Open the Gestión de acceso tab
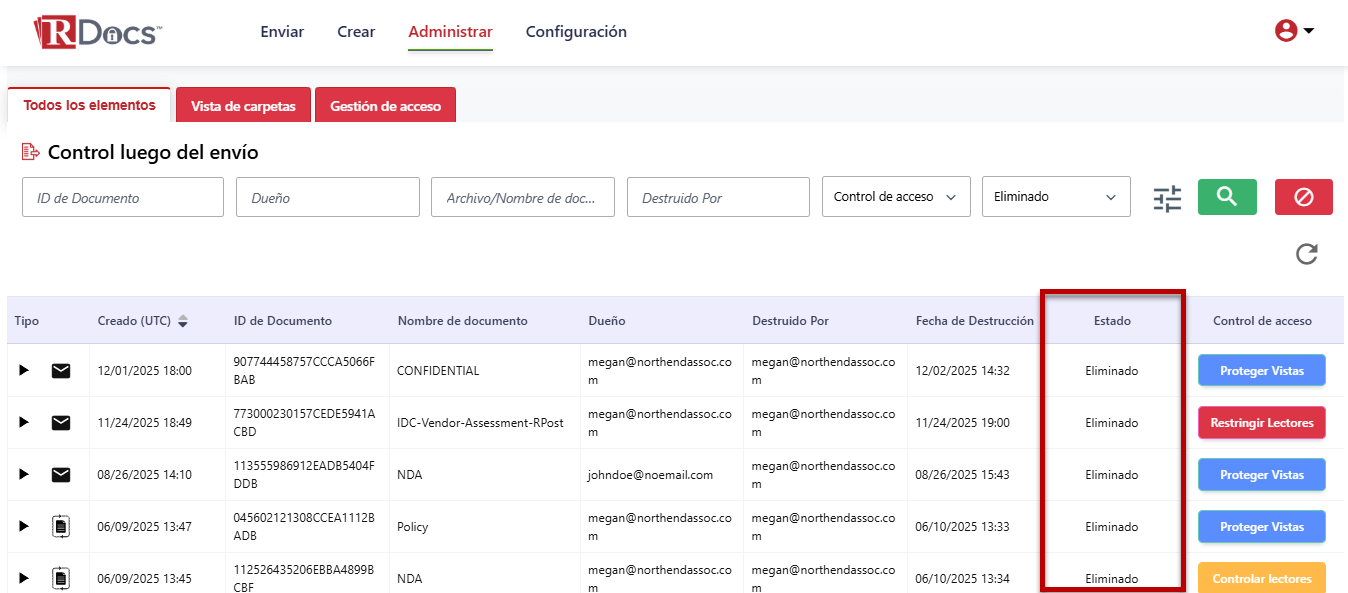This screenshot has height=593, width=1348. coord(385,106)
